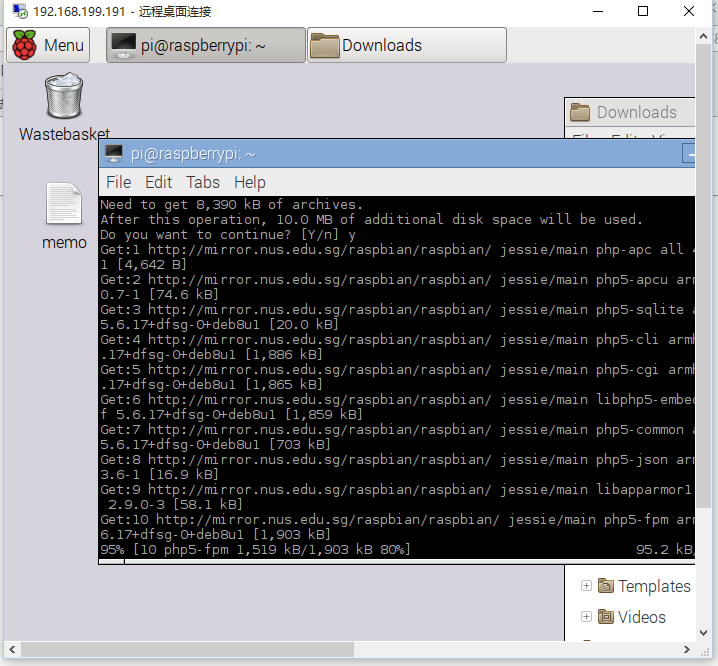Expand the Templates folder tree node
718x666 pixels.
click(586, 585)
